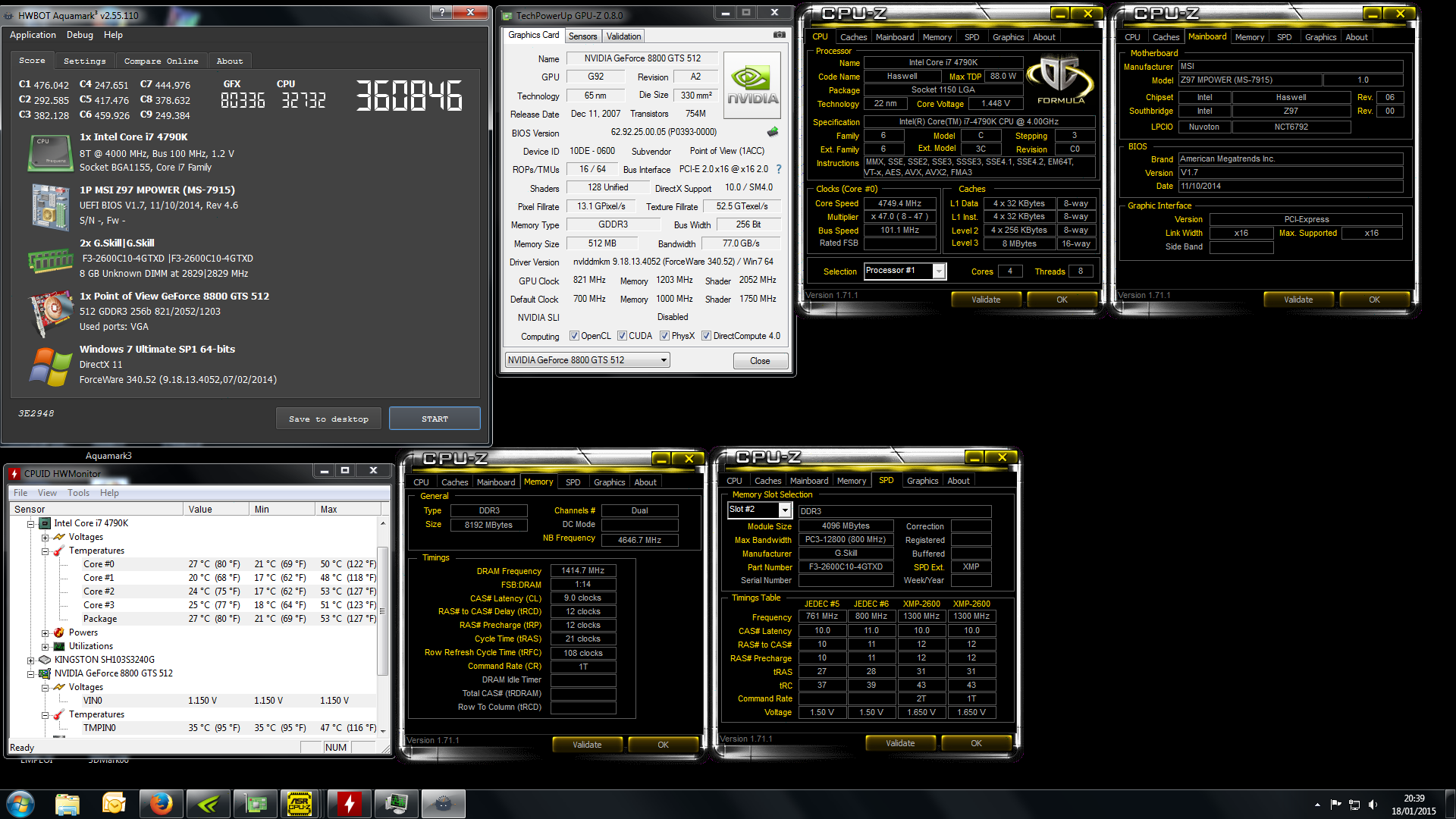Click the START button in Aquamark
The height and width of the screenshot is (819, 1456).
pyautogui.click(x=435, y=419)
